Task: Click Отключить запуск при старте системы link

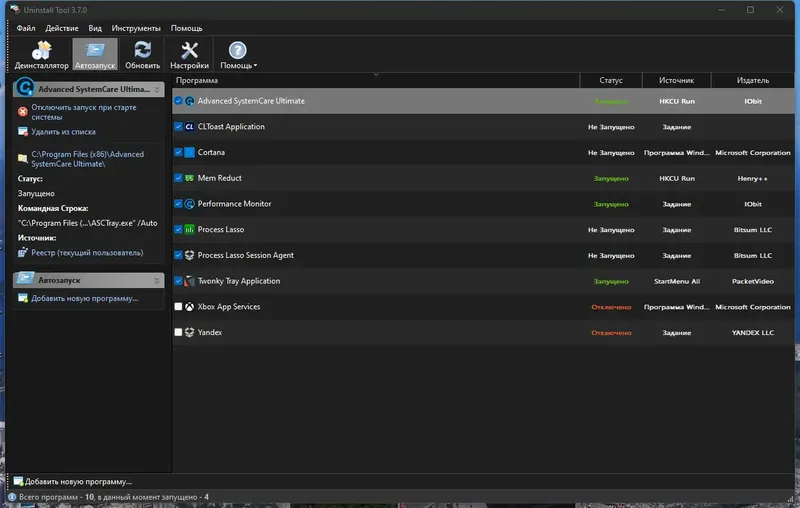Action: coord(84,112)
